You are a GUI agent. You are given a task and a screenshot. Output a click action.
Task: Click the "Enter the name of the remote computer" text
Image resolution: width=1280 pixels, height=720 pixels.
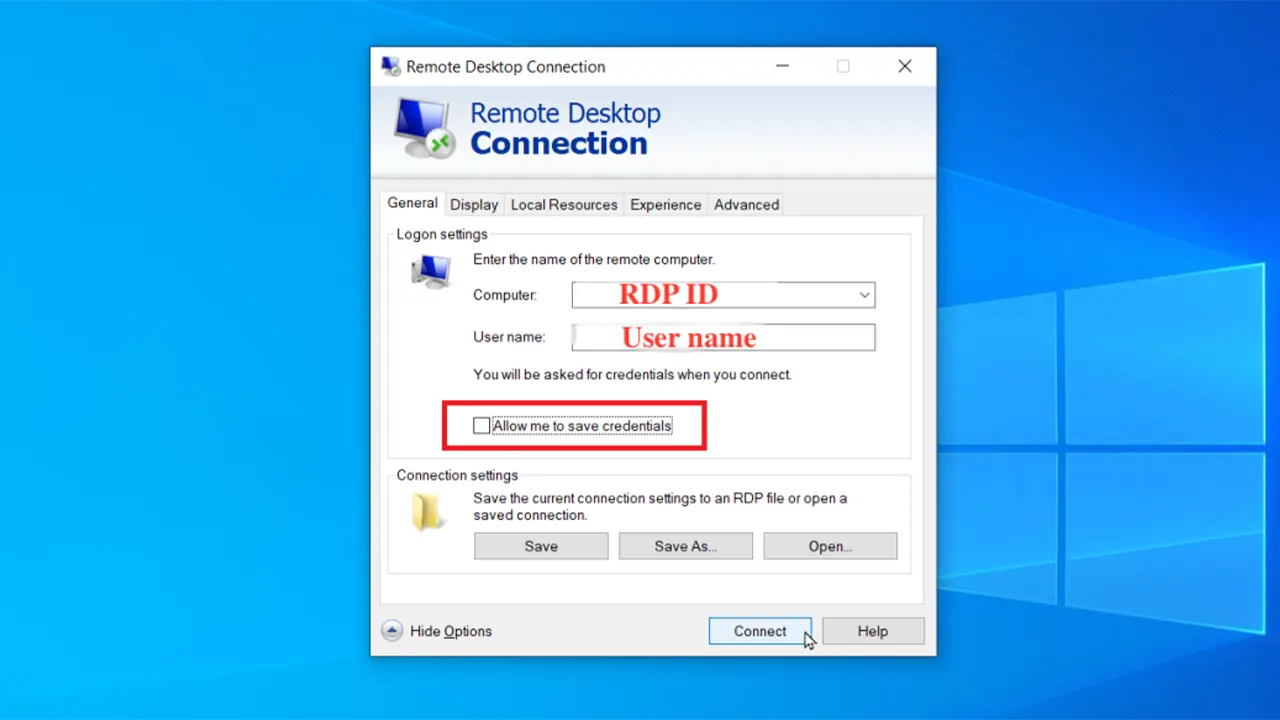point(594,259)
